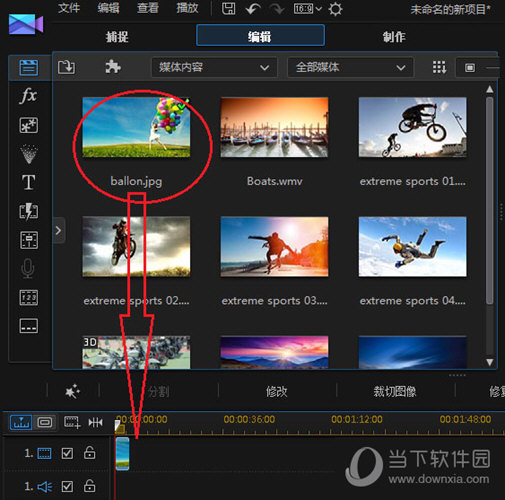
Task: Click the 裁切图像 button
Action: point(395,391)
